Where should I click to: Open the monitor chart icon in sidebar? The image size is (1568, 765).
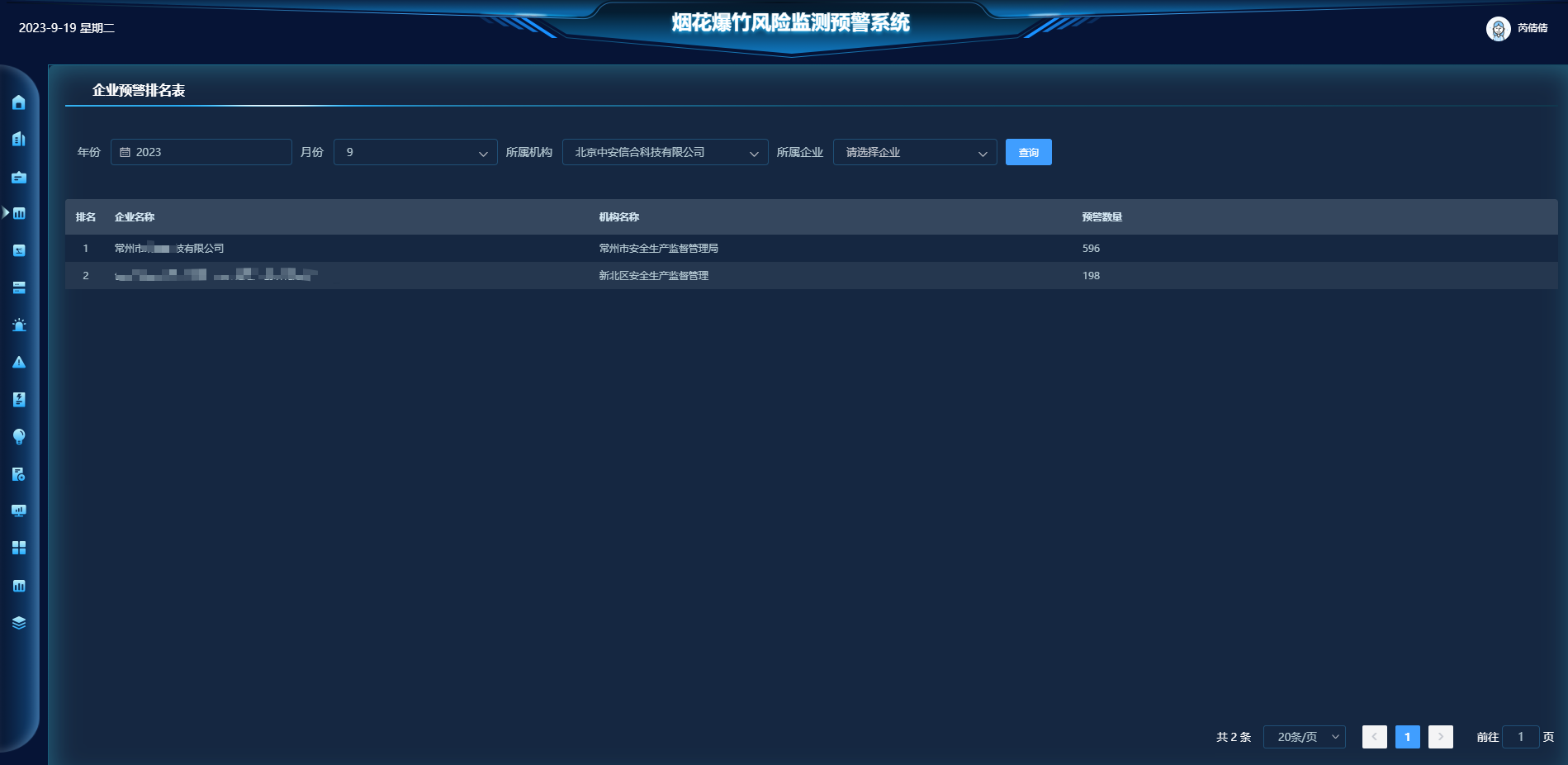(x=19, y=511)
